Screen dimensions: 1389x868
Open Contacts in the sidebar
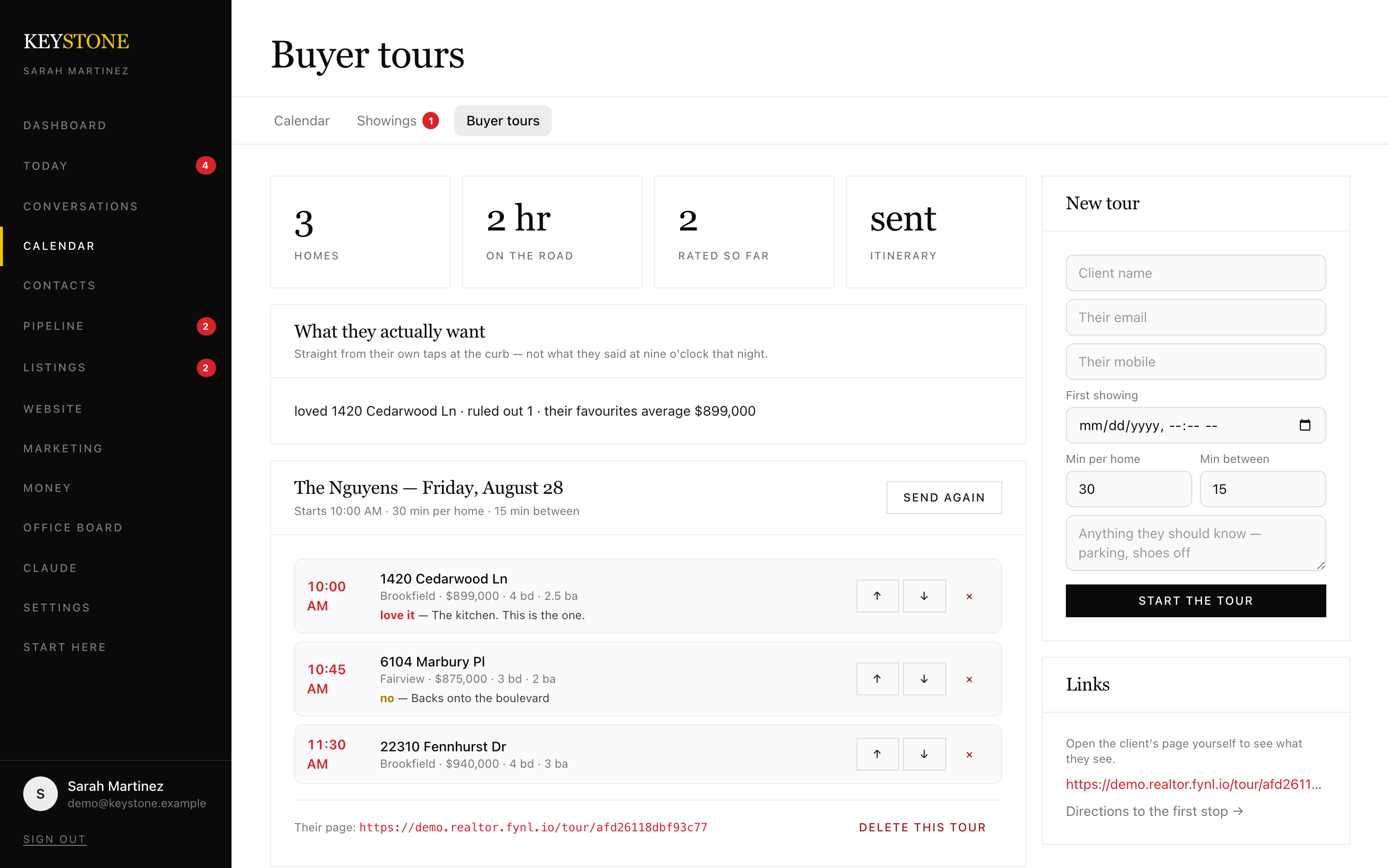[x=116, y=285]
